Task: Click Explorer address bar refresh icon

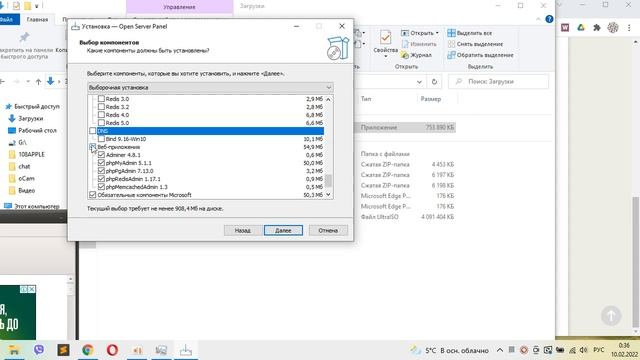Action: point(434,82)
